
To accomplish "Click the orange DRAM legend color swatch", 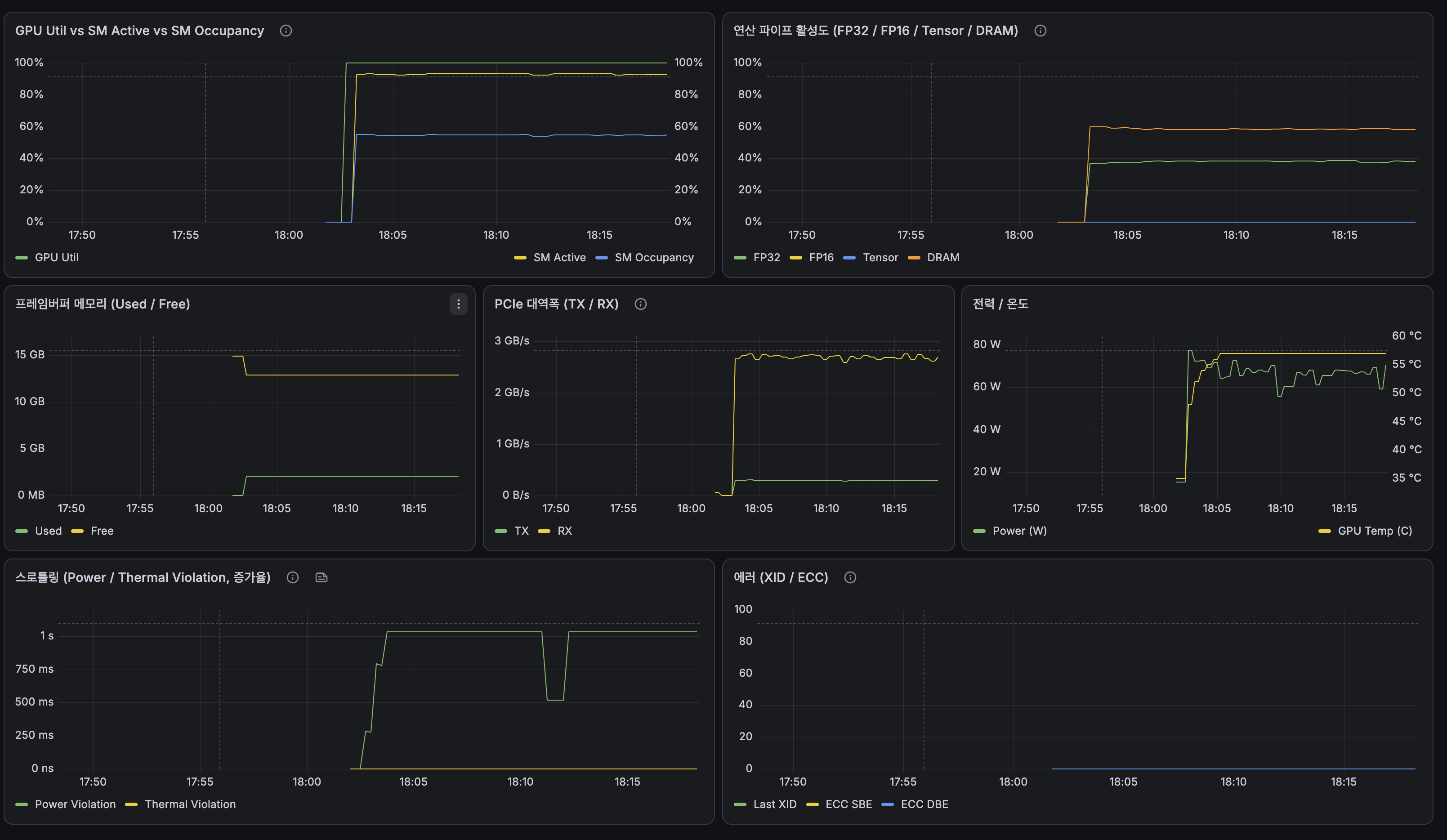I will click(x=914, y=258).
